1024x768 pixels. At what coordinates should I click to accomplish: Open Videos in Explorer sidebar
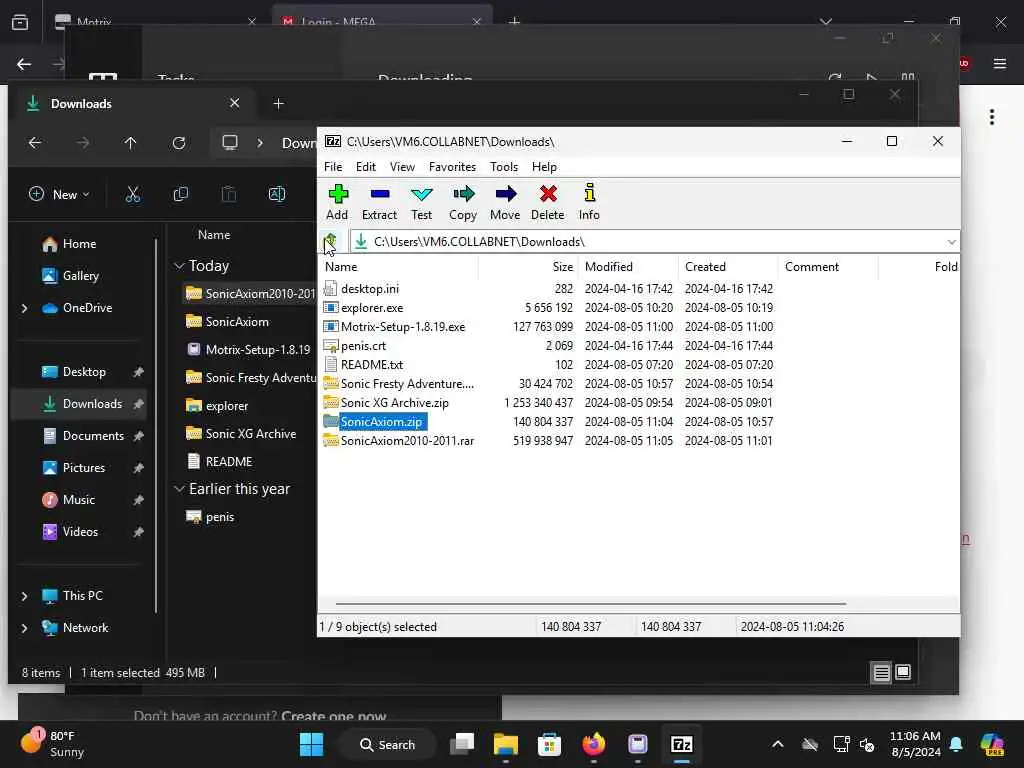[x=82, y=532]
